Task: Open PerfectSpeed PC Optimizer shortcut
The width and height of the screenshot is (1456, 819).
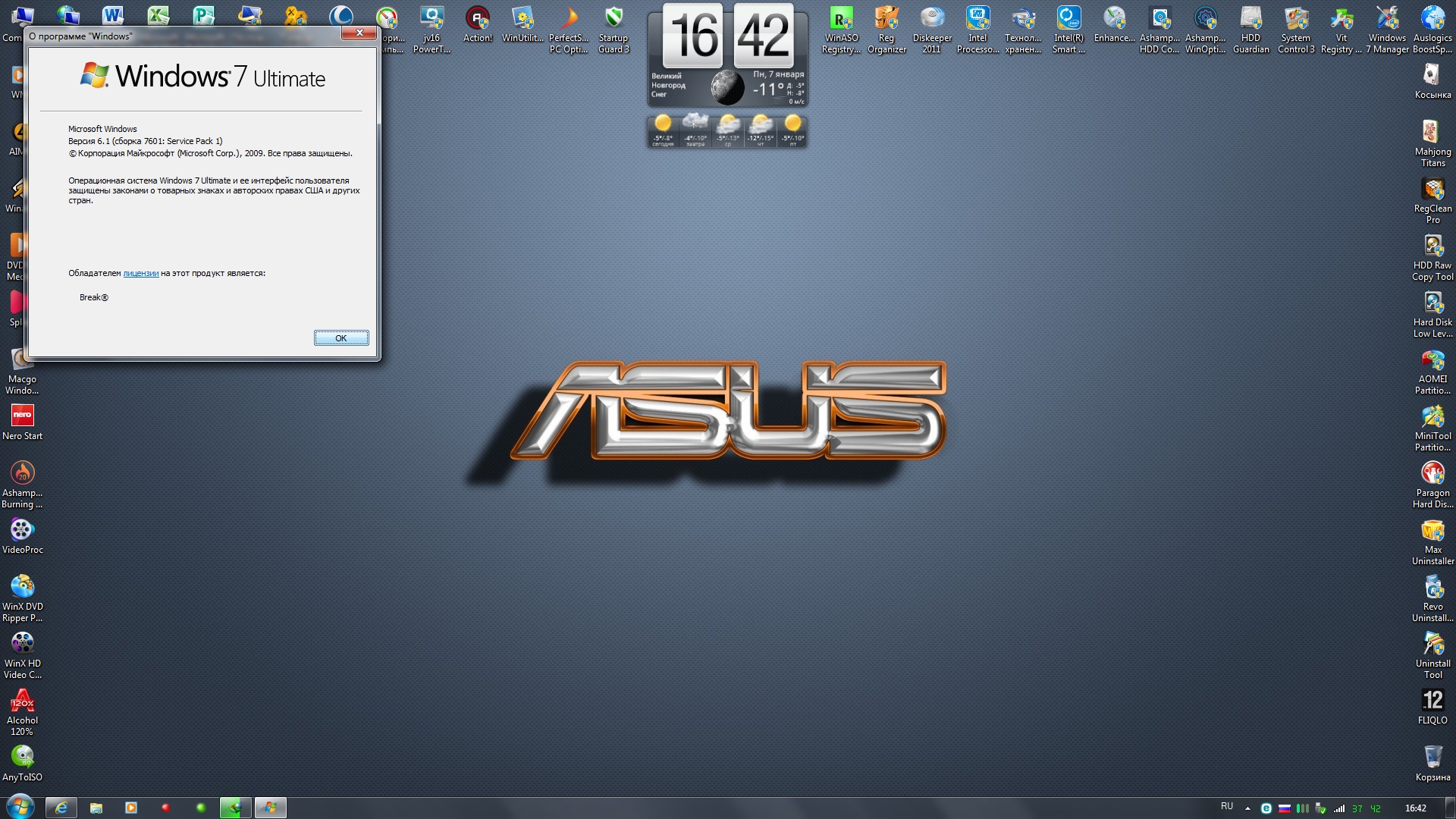Action: [569, 30]
